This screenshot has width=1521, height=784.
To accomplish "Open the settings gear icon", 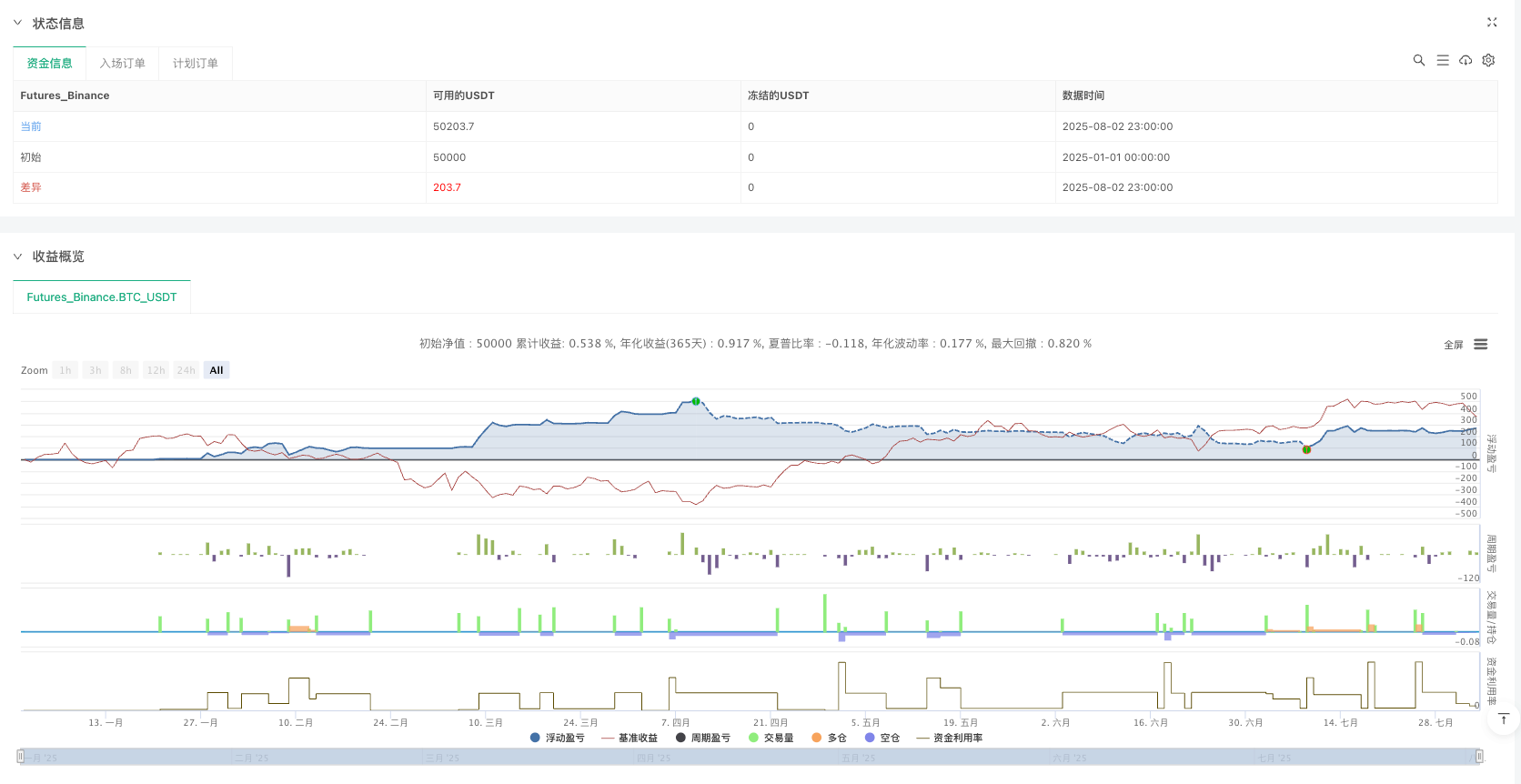I will pos(1488,60).
